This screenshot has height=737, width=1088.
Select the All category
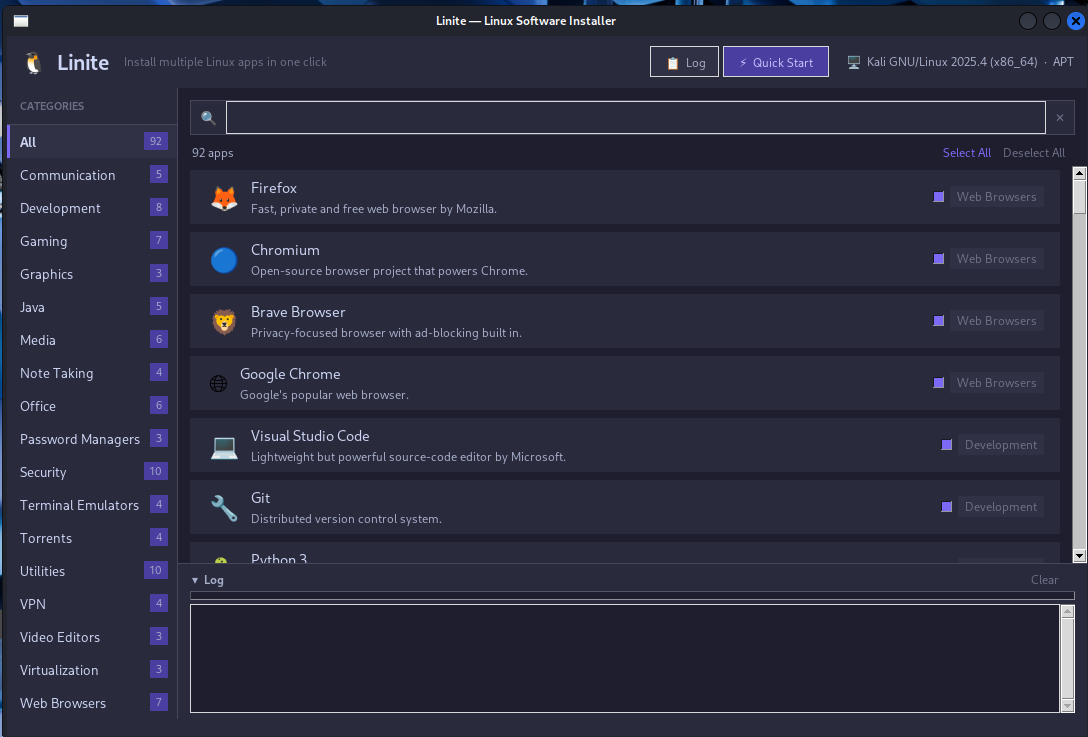[90, 142]
